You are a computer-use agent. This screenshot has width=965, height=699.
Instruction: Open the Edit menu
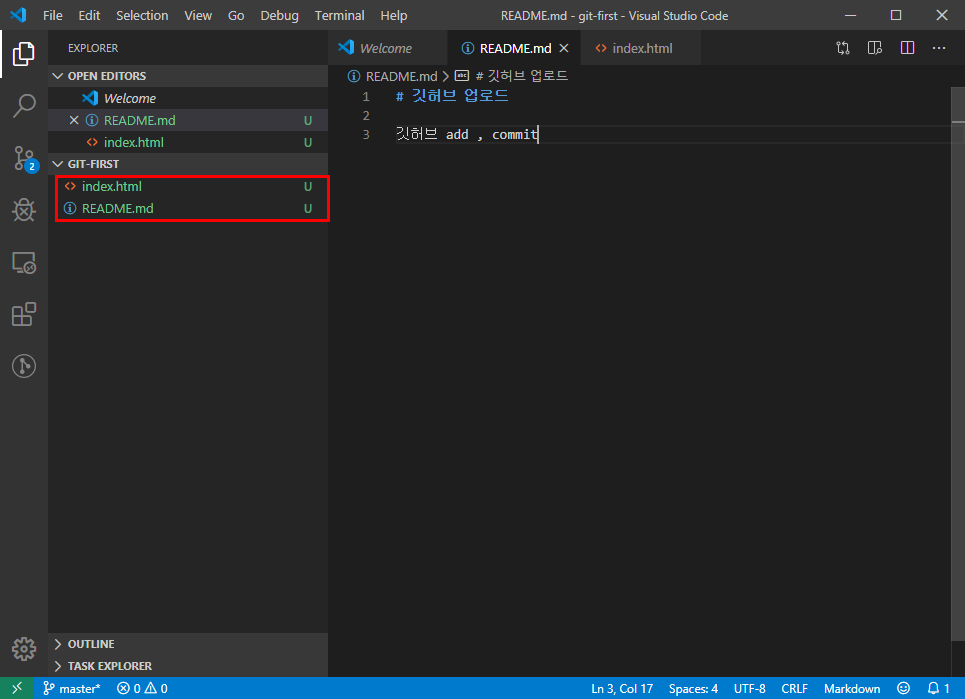point(89,15)
